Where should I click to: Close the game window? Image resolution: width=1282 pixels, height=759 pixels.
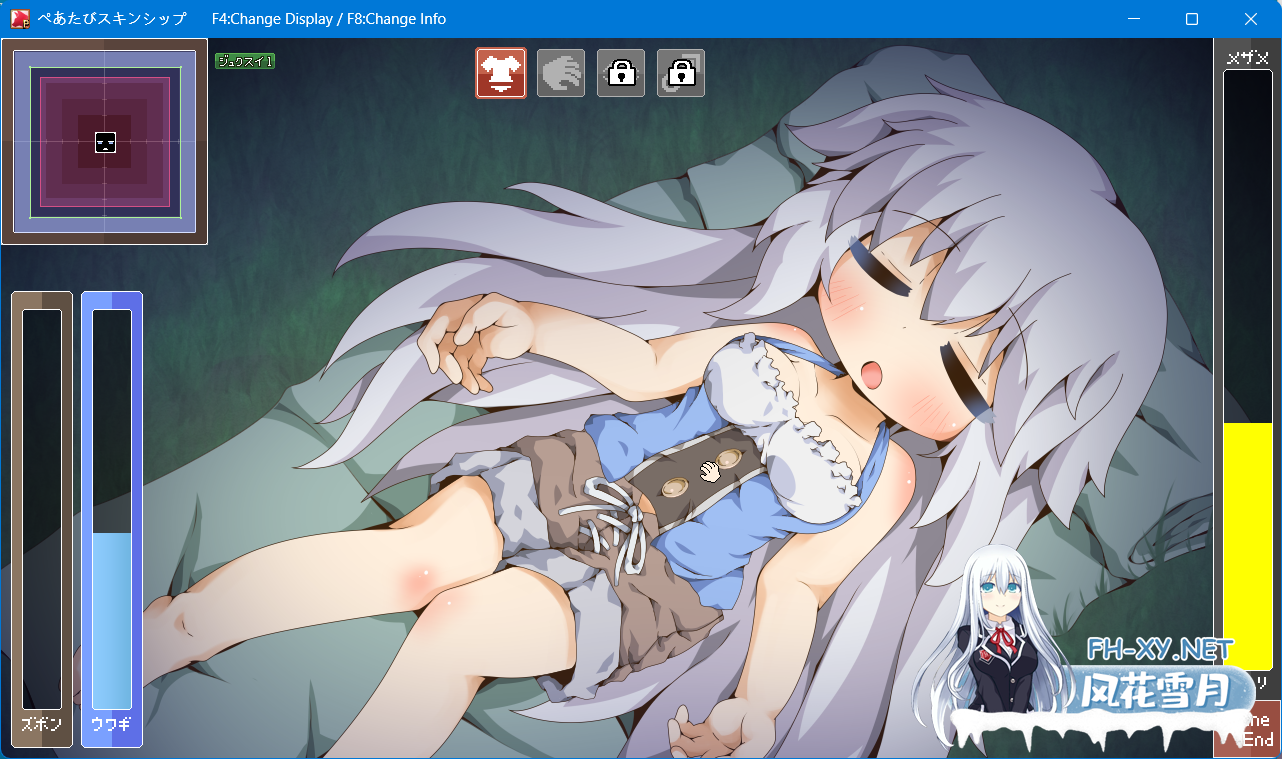[1251, 19]
